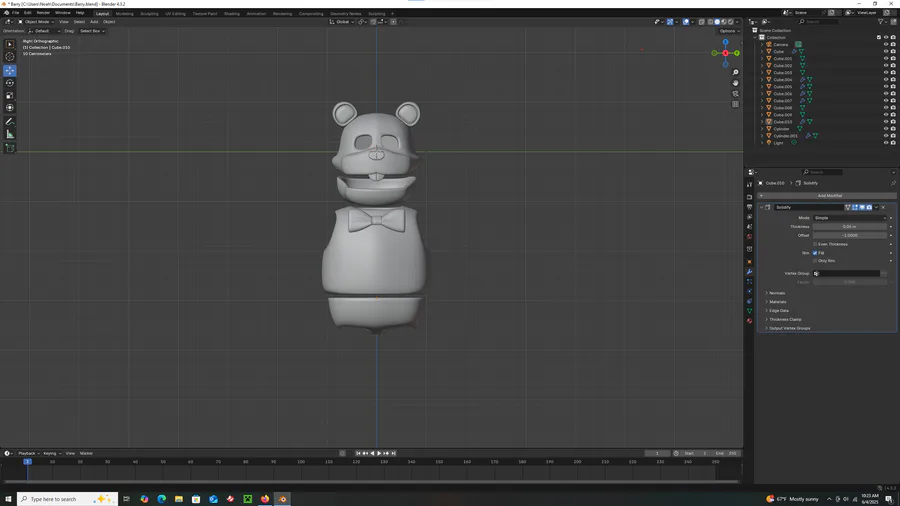Expand Cube.005 in the outliner

tap(762, 87)
